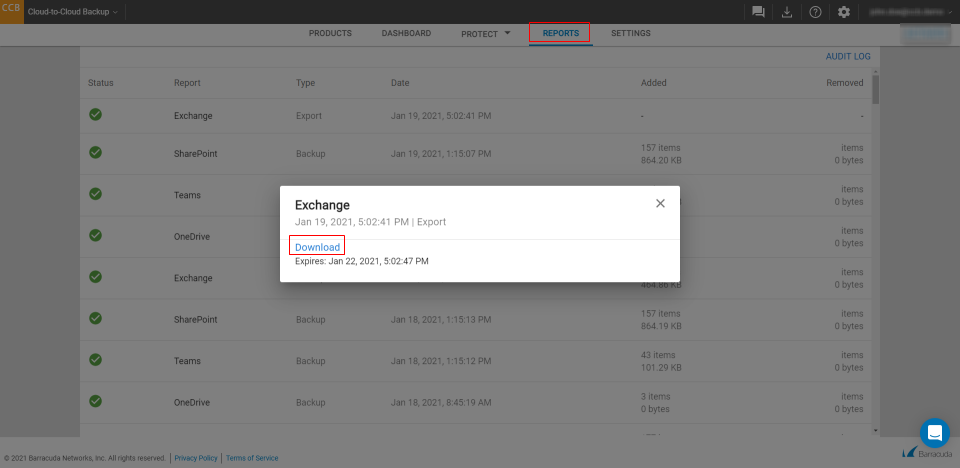960x468 pixels.
Task: Select SharePoint report dated Jan 18
Action: (196, 320)
